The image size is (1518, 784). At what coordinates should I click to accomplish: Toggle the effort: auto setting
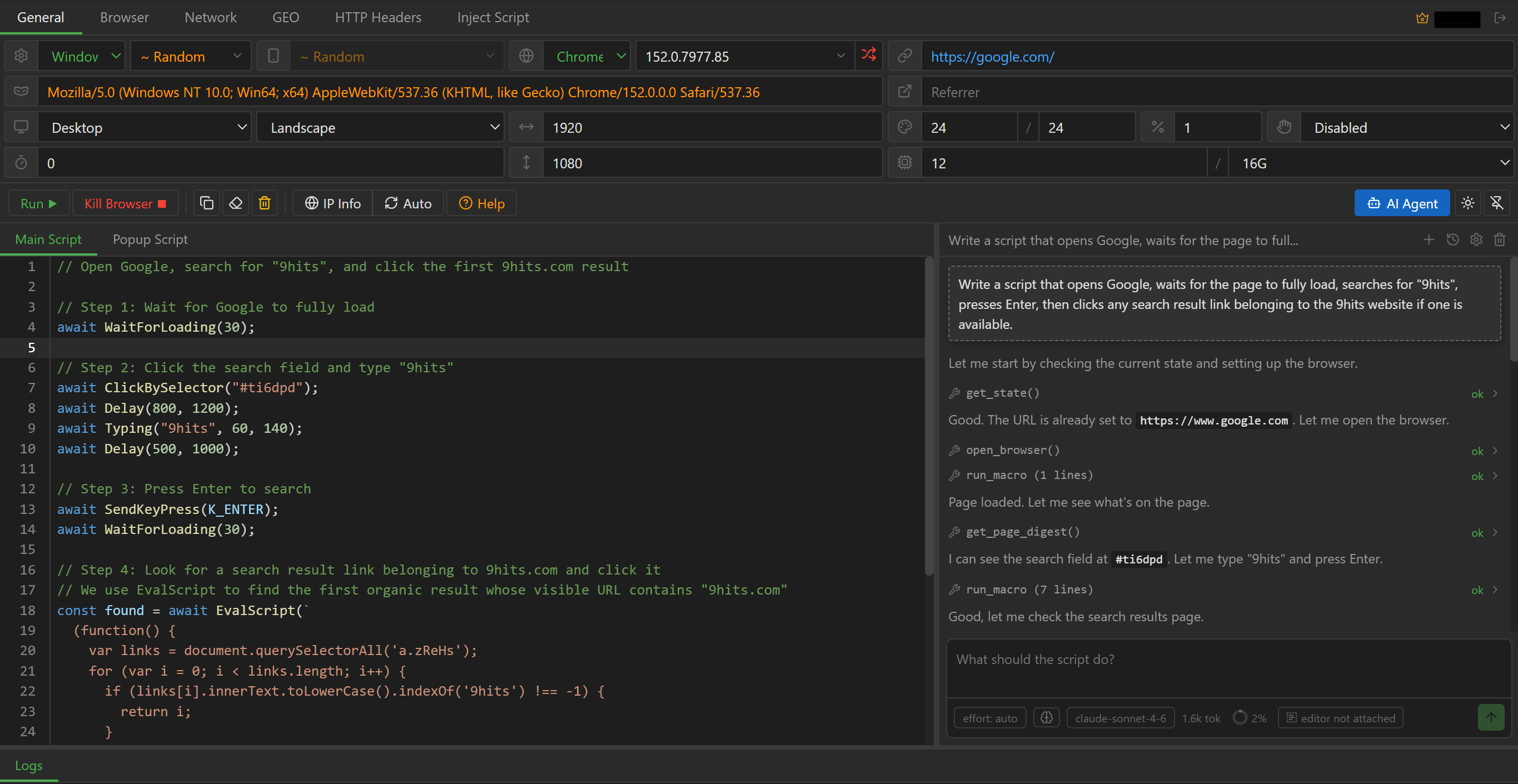[990, 718]
